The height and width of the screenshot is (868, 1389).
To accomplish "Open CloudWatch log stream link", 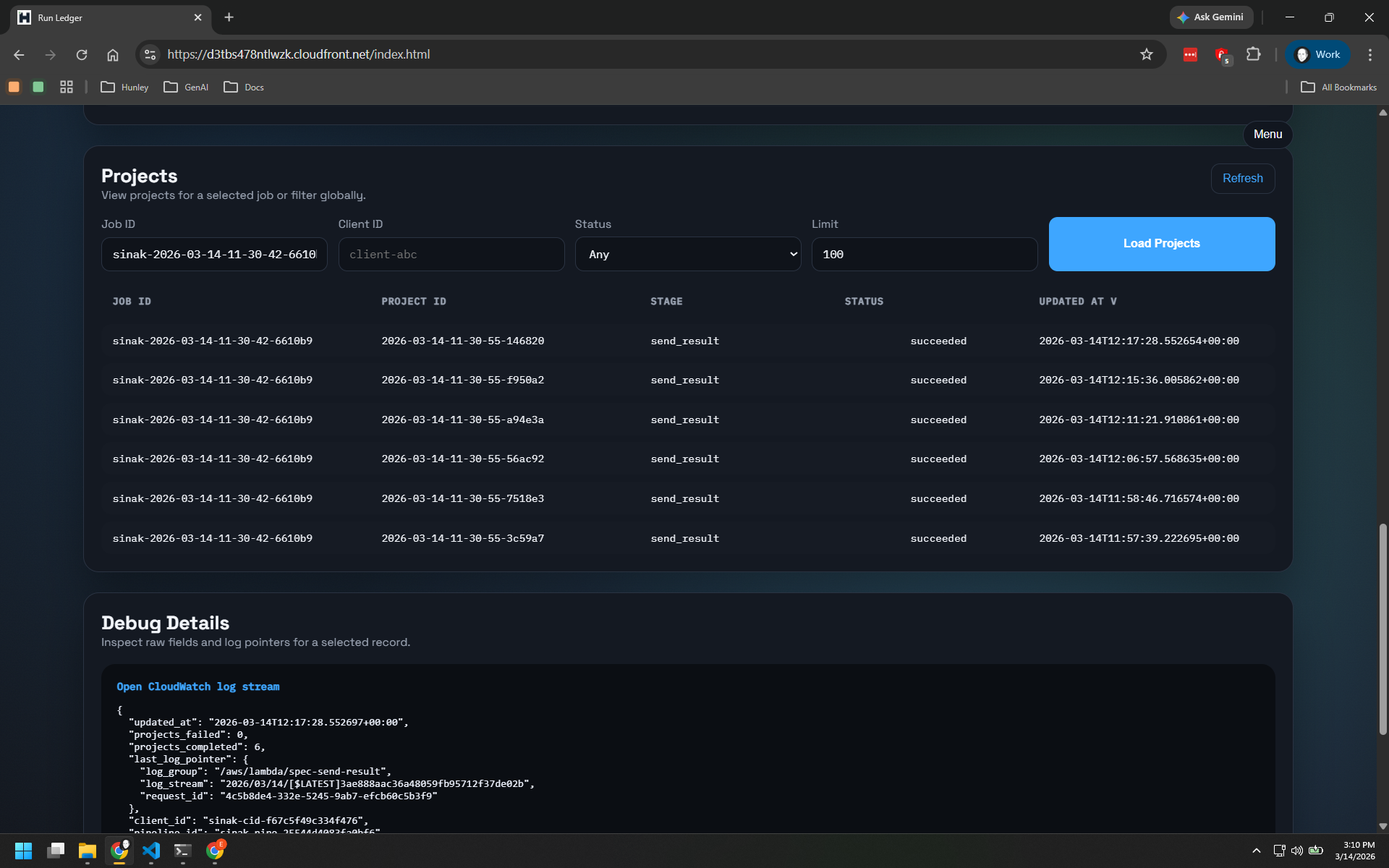I will coord(198,686).
